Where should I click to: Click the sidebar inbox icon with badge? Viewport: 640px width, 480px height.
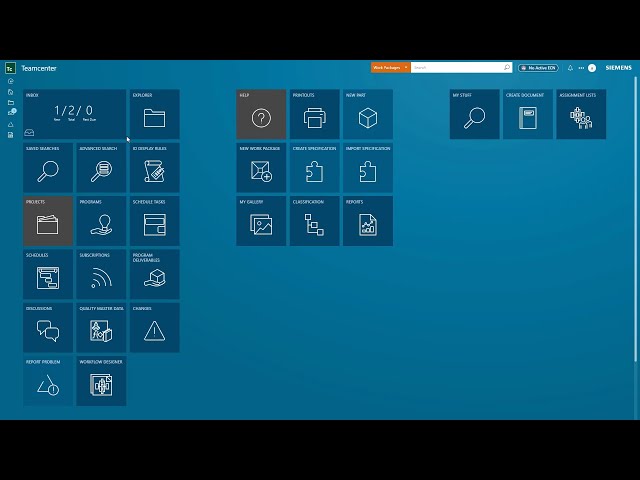pyautogui.click(x=11, y=113)
